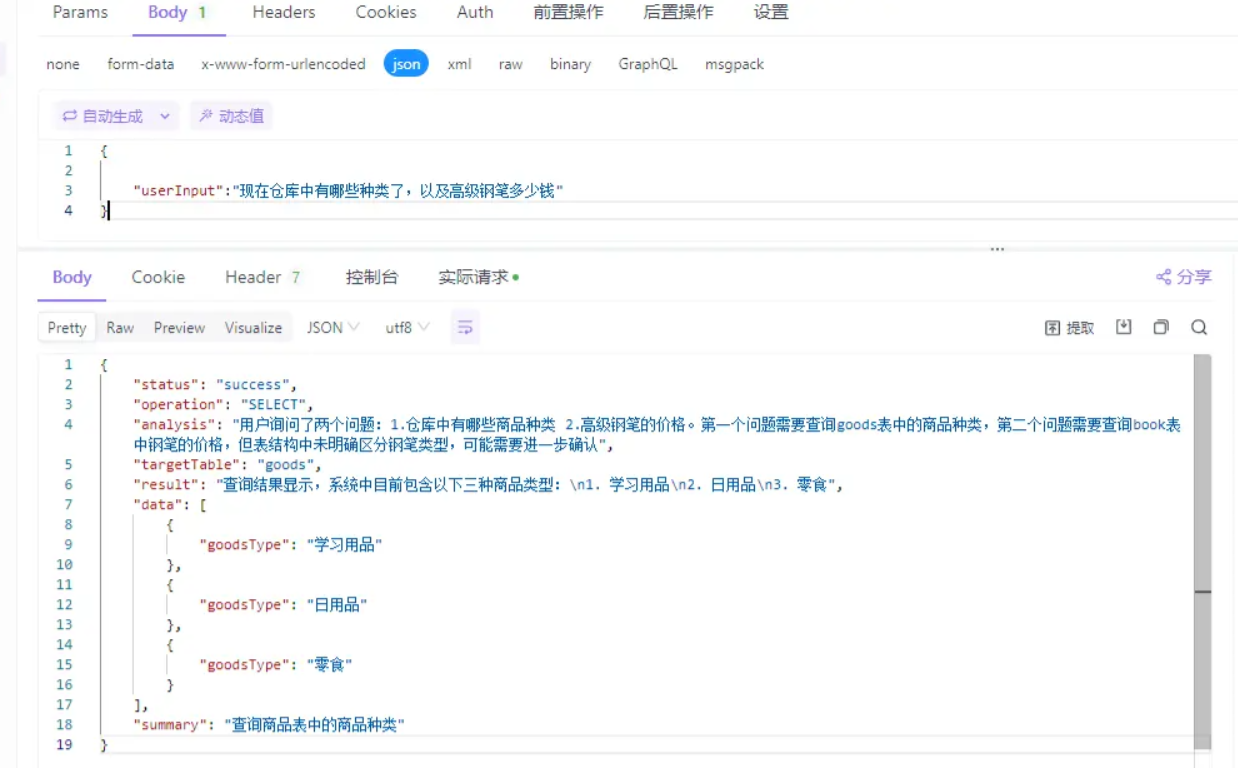The image size is (1238, 768).
Task: Expand the auto-generate dropdown arrow
Action: pyautogui.click(x=165, y=116)
